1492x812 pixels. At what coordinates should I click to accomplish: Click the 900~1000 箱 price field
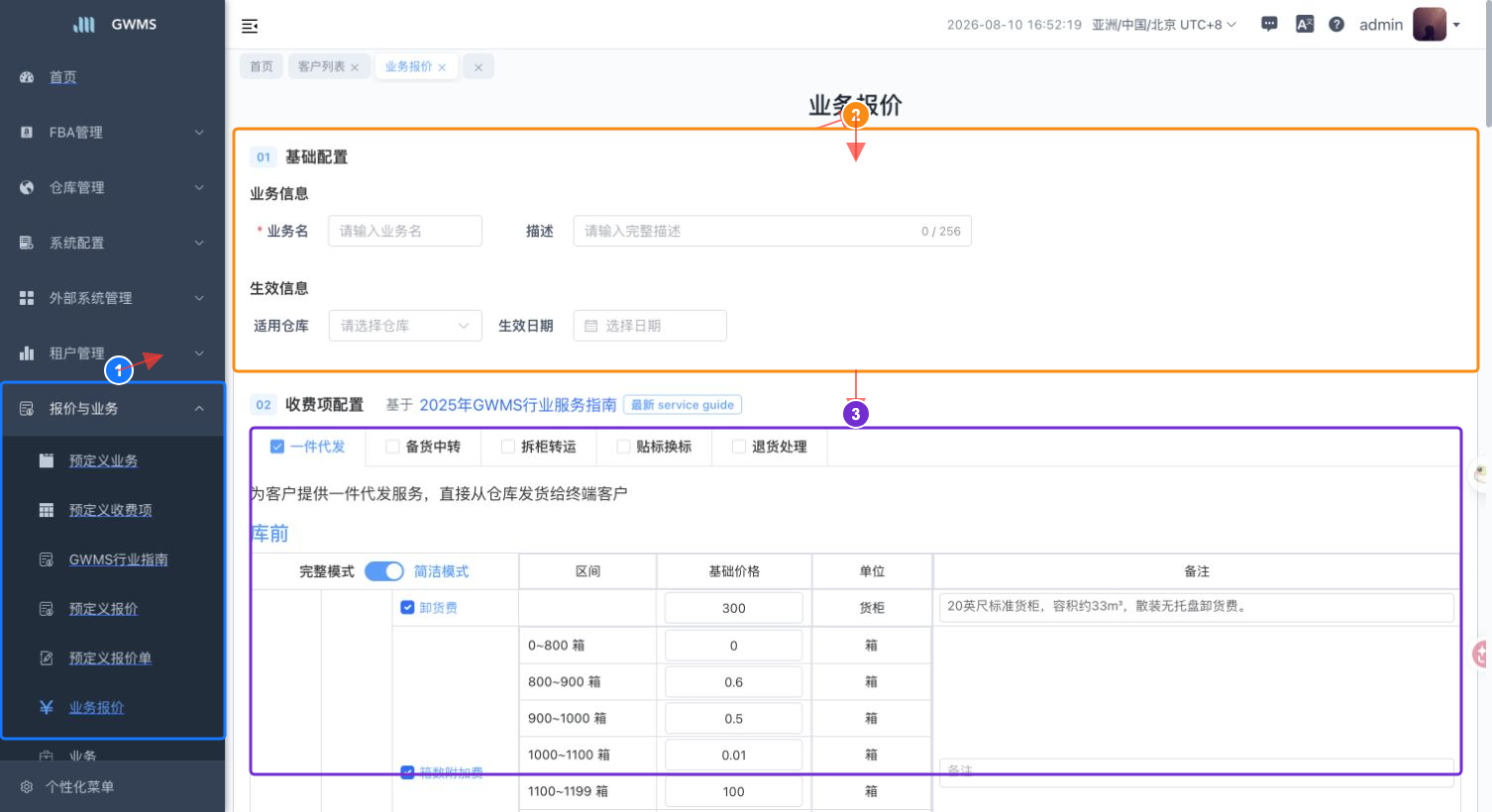(x=733, y=719)
